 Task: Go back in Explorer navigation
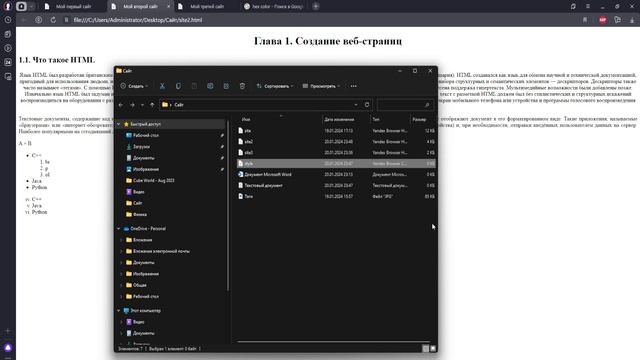click(x=121, y=105)
